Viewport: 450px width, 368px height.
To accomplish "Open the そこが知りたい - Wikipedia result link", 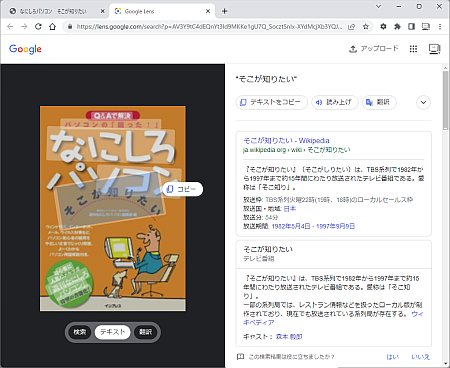I will pyautogui.click(x=286, y=140).
